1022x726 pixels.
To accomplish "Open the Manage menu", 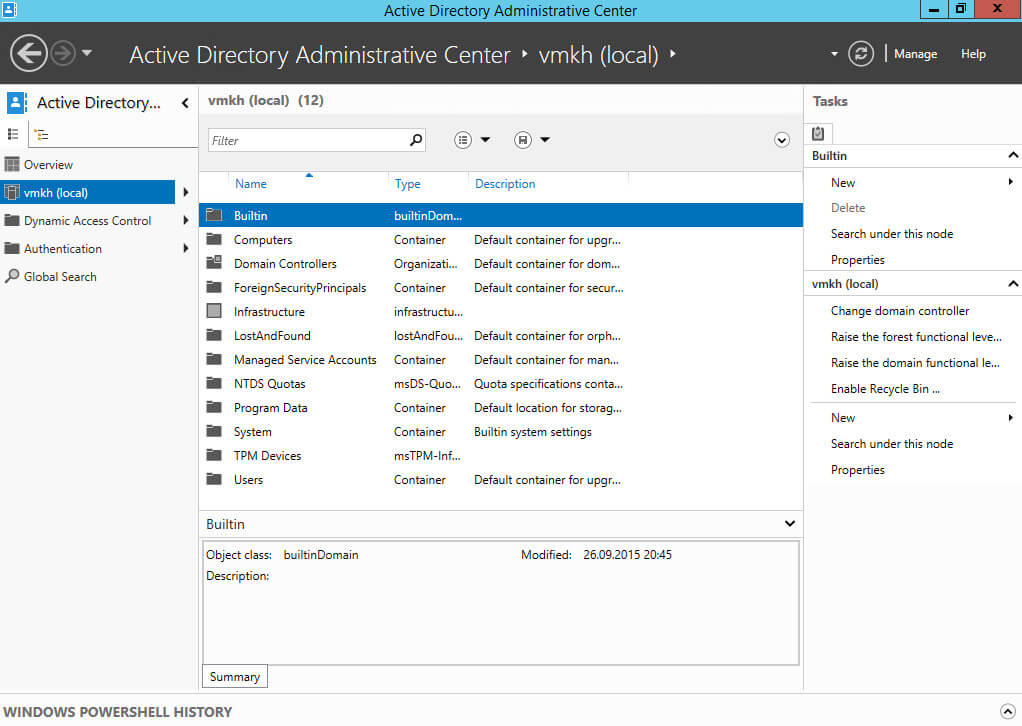I will [x=915, y=54].
